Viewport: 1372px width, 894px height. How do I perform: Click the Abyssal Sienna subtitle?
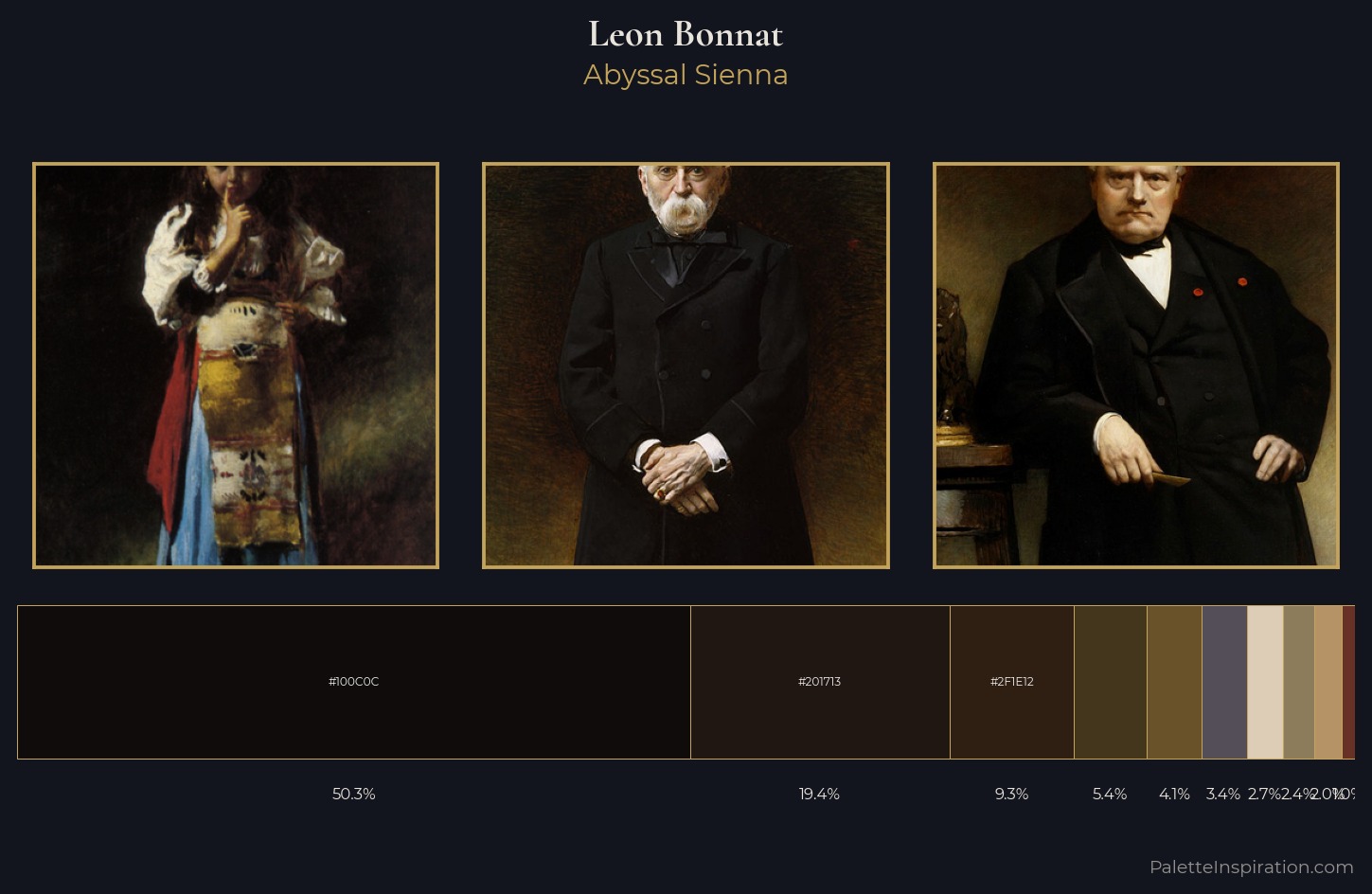click(686, 75)
